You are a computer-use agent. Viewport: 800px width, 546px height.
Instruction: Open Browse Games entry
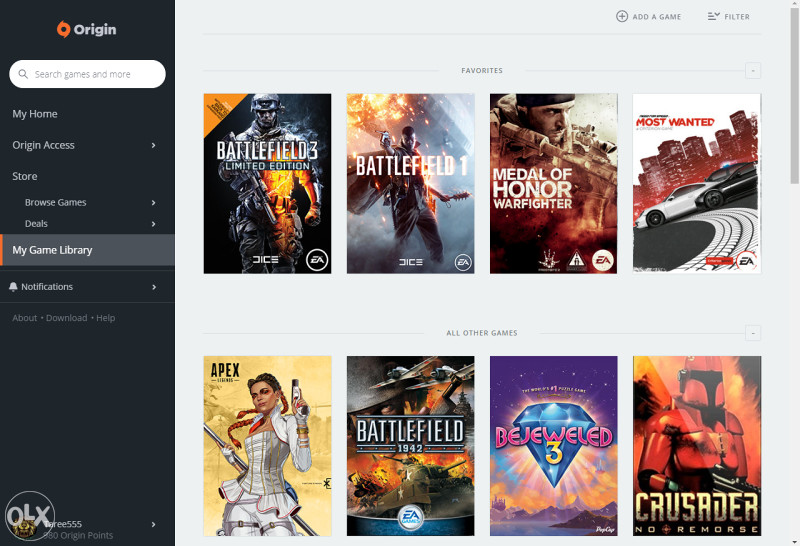coord(56,202)
